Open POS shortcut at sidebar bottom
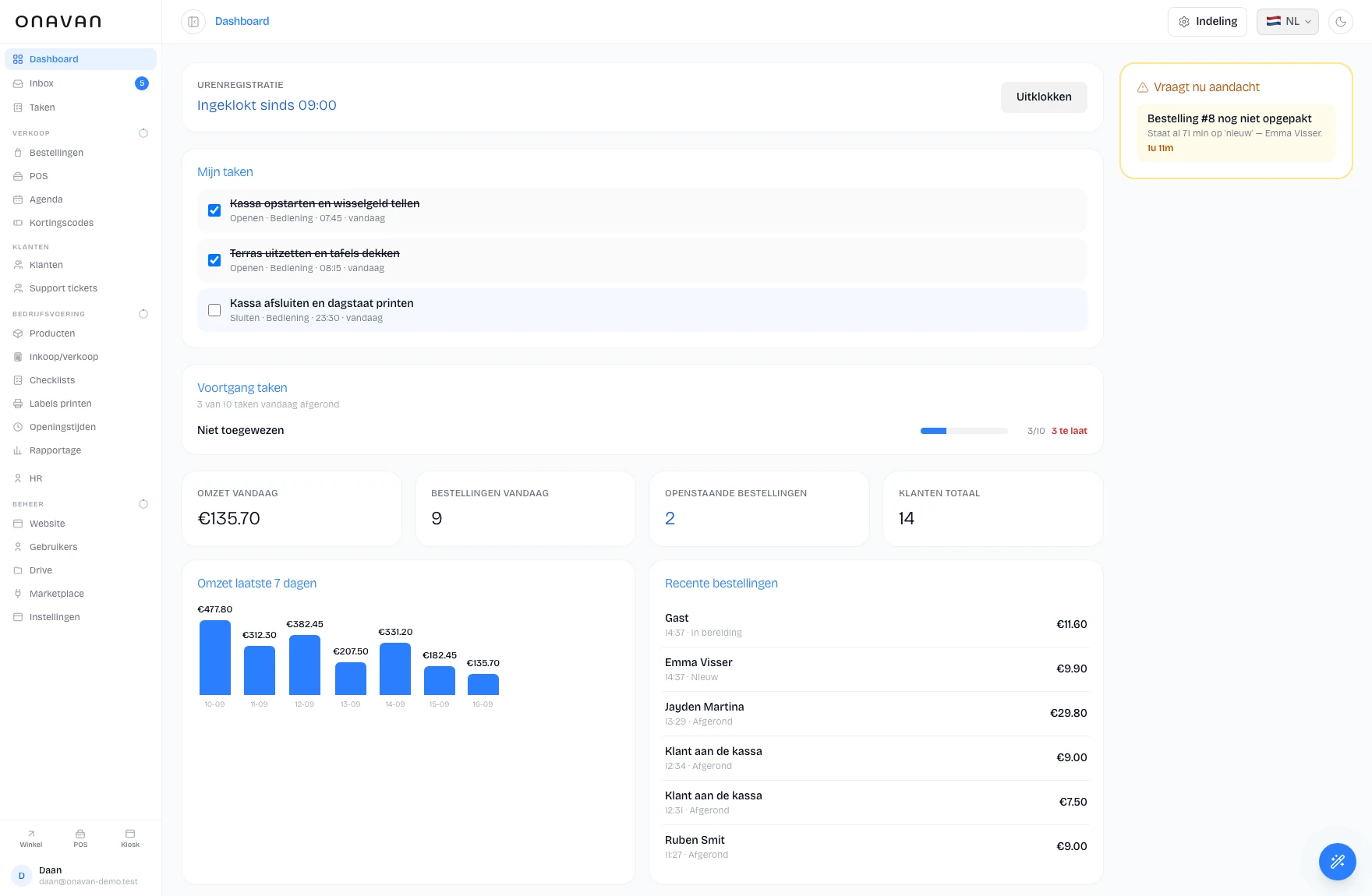This screenshot has width=1372, height=896. tap(80, 838)
